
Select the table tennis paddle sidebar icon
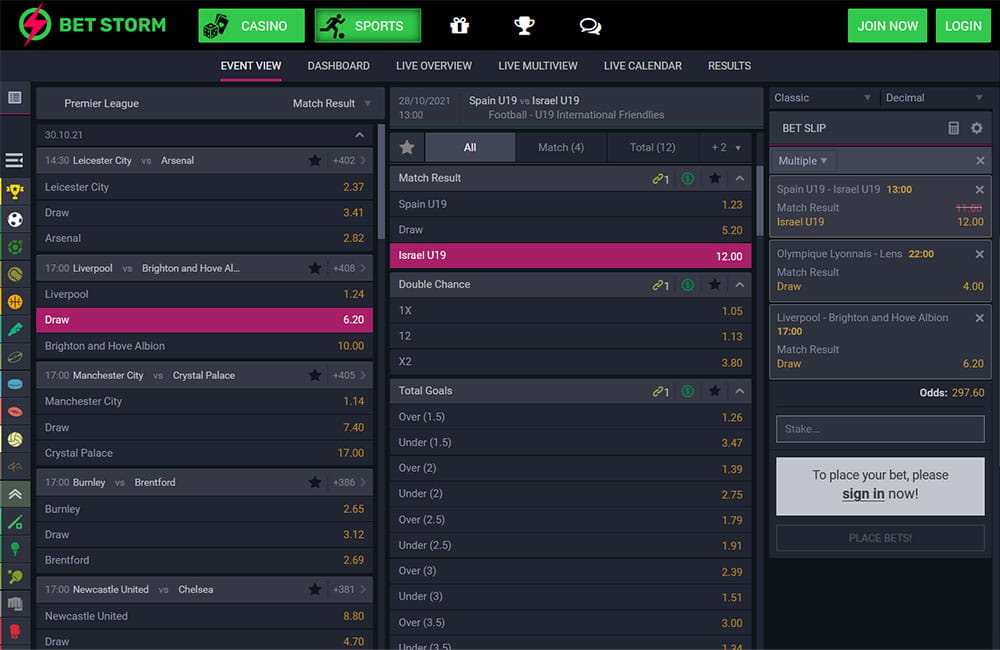pos(15,577)
